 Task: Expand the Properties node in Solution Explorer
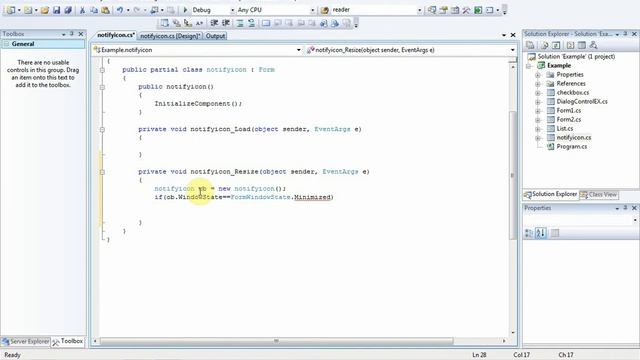538,75
